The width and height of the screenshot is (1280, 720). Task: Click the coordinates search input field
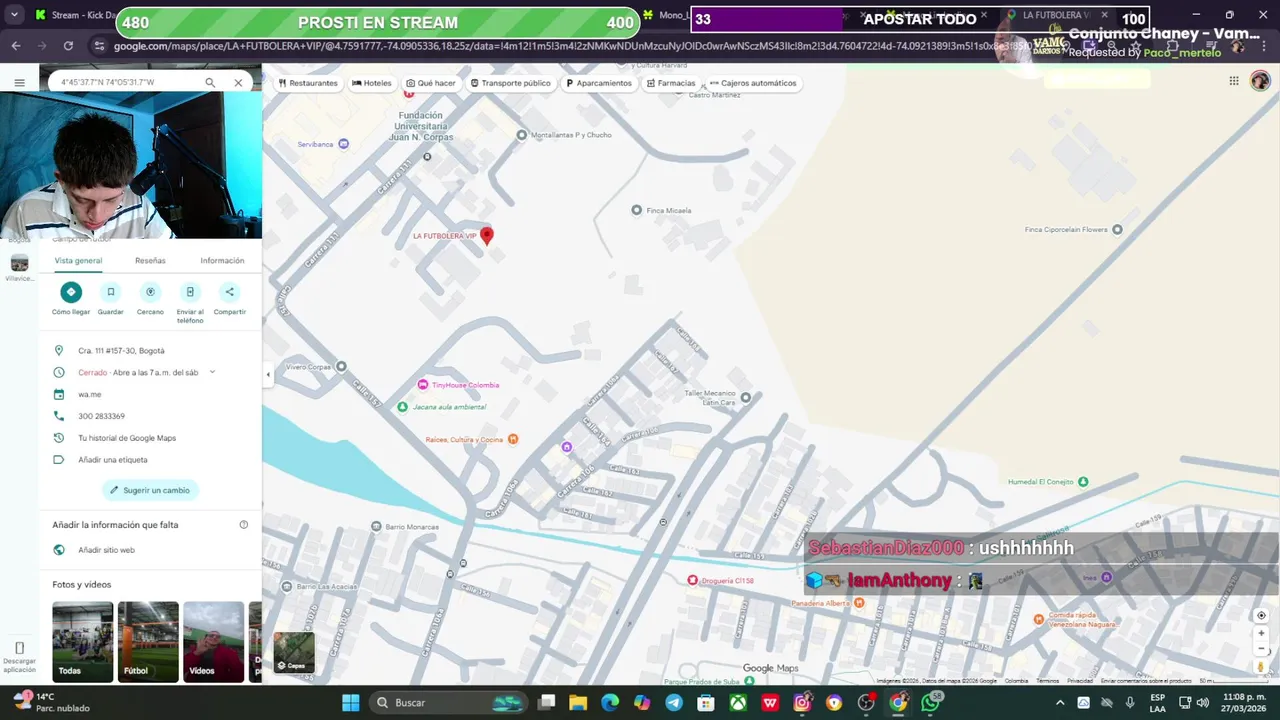[x=125, y=82]
